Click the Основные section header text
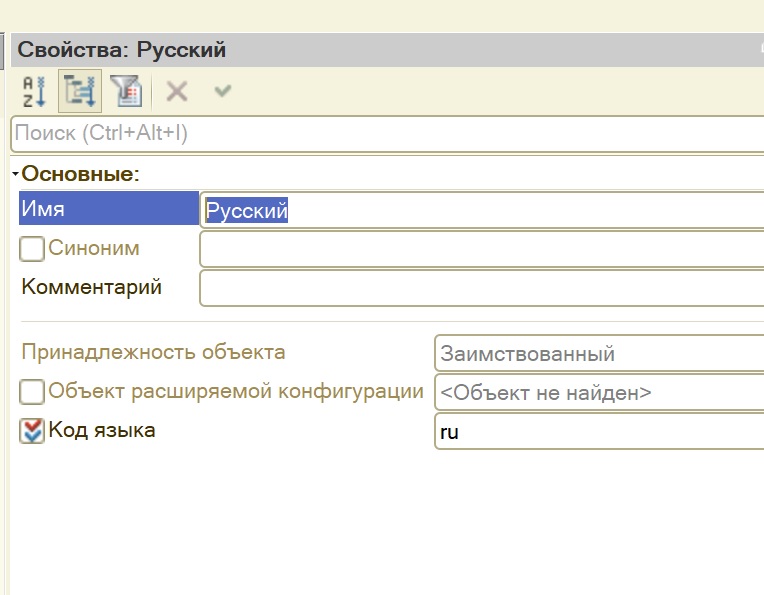The image size is (764, 595). point(80,174)
